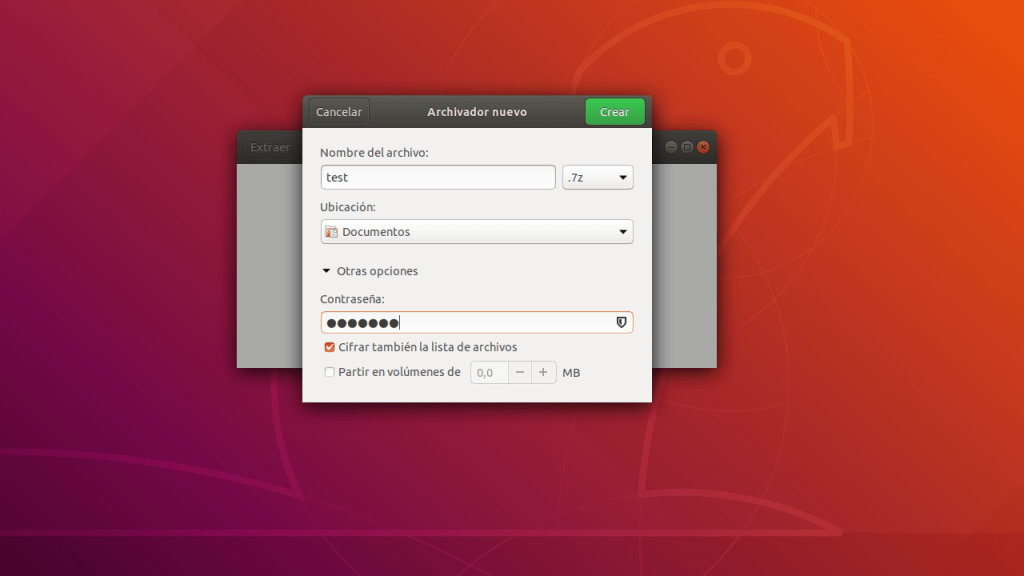Click the password strength shield icon

(x=621, y=322)
